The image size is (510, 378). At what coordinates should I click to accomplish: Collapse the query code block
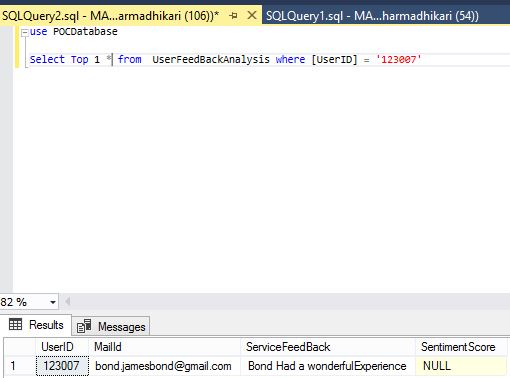click(x=24, y=33)
